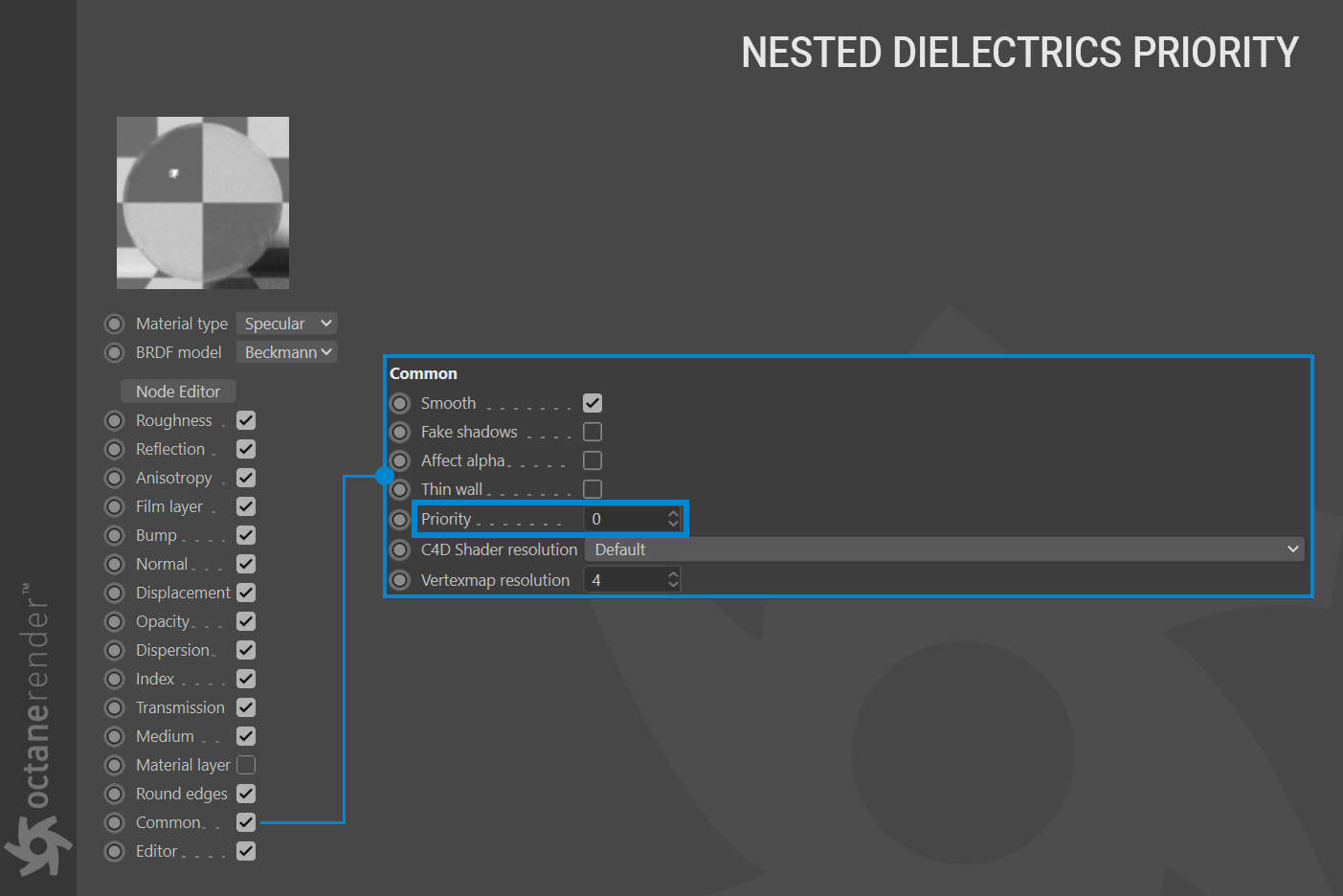Click the animation dot beside Affect alpha

[400, 460]
